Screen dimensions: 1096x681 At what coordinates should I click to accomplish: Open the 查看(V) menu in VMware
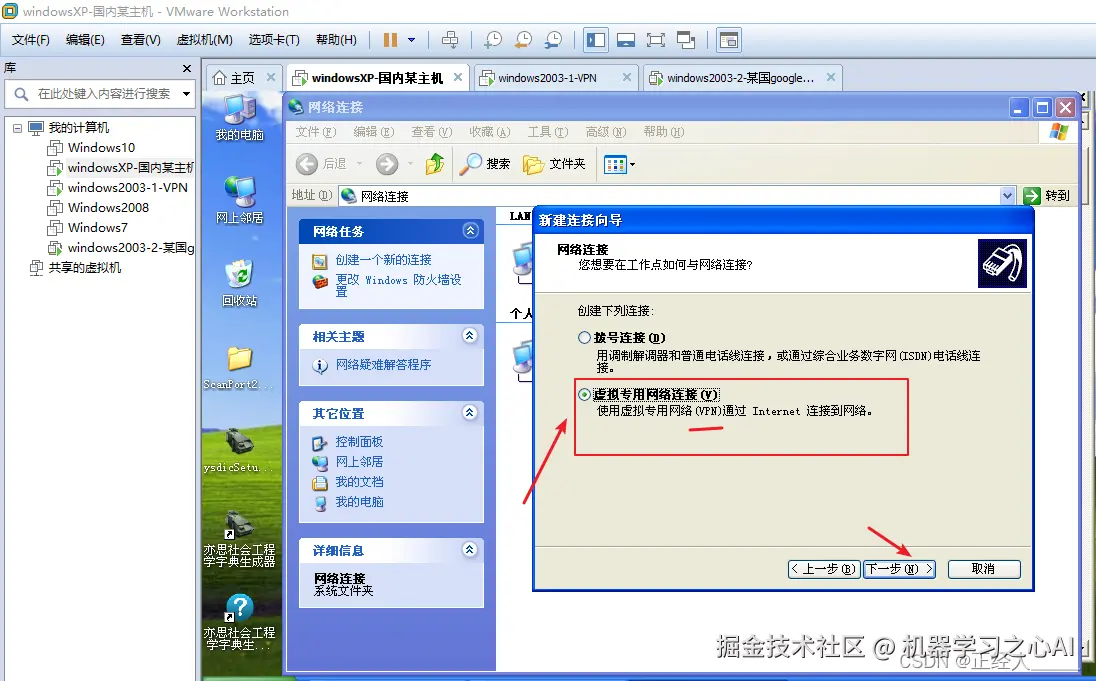click(140, 40)
